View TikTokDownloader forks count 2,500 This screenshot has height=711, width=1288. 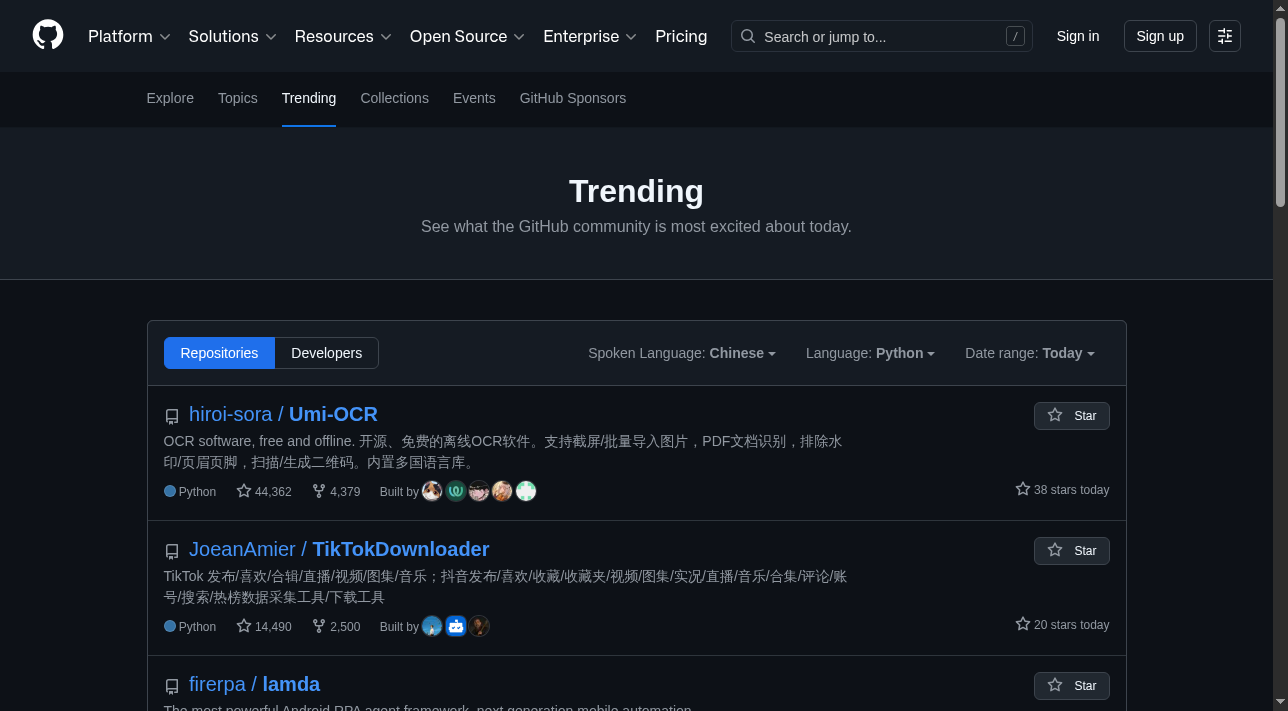point(336,626)
